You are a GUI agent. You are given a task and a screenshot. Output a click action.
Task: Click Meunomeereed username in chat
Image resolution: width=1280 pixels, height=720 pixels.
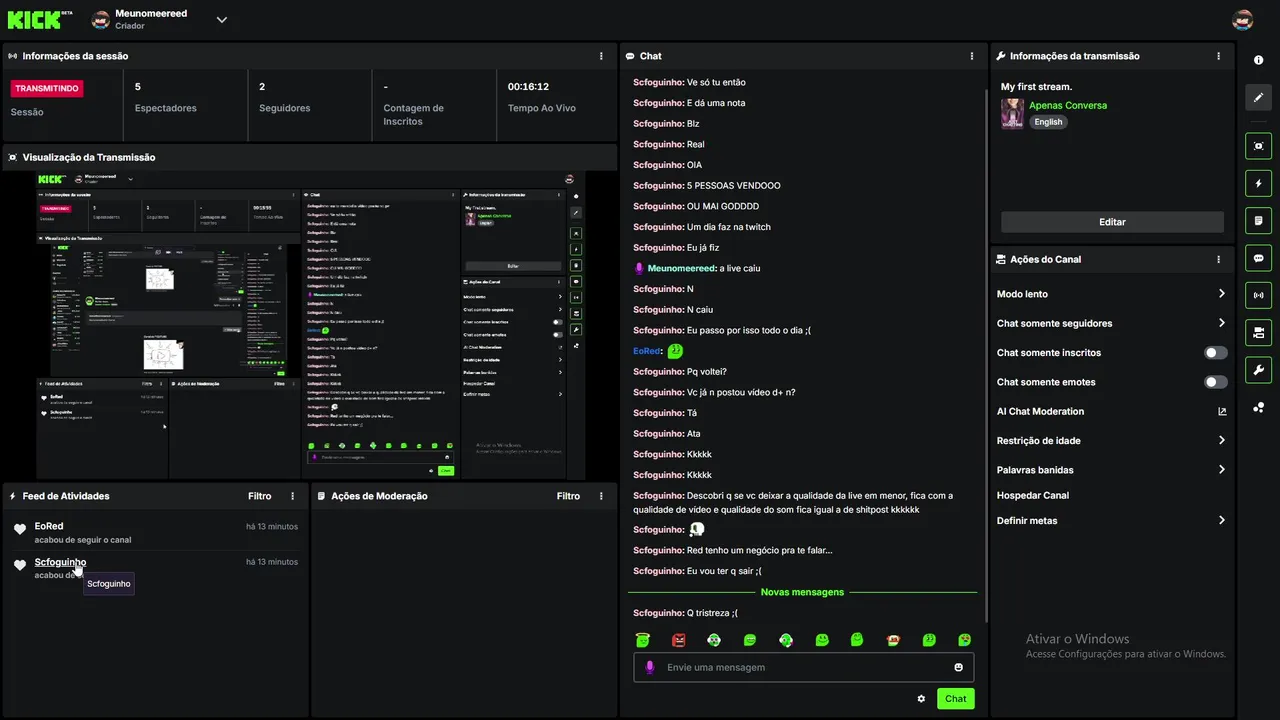click(682, 268)
